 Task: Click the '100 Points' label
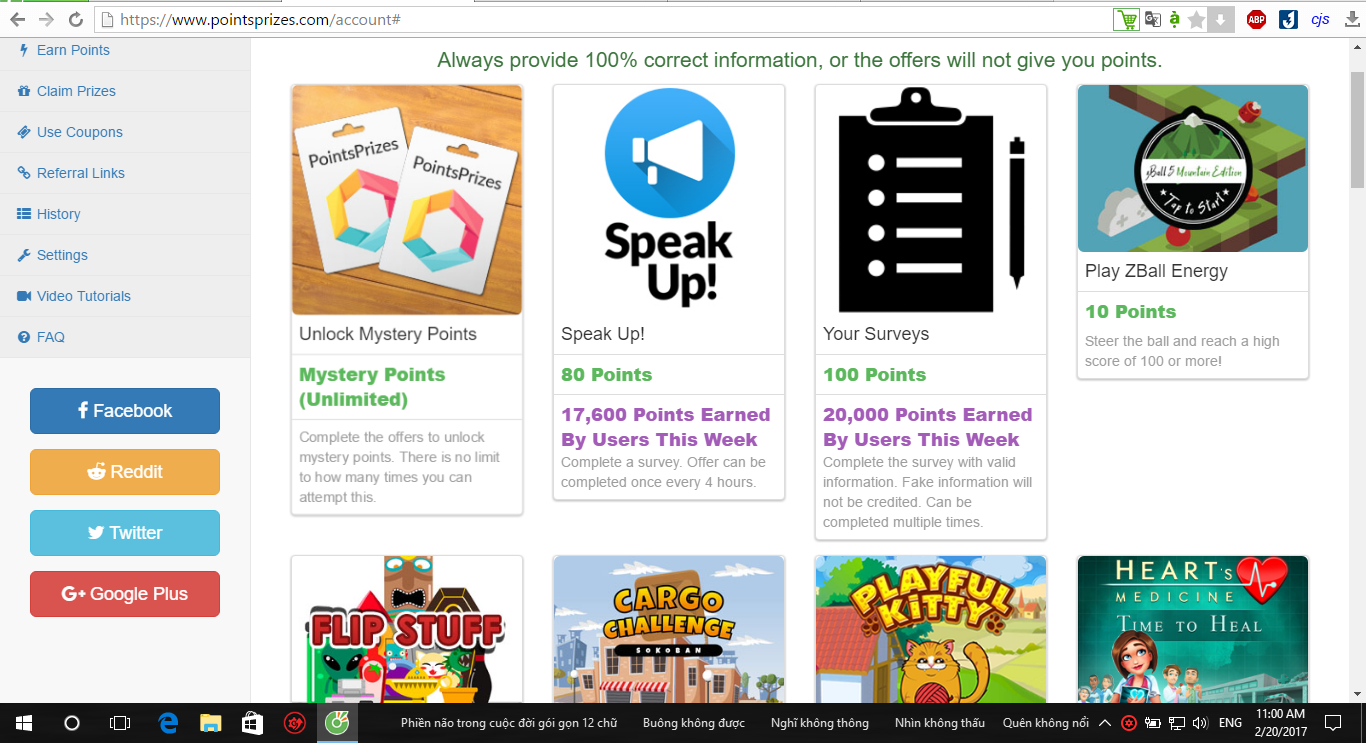pos(875,375)
